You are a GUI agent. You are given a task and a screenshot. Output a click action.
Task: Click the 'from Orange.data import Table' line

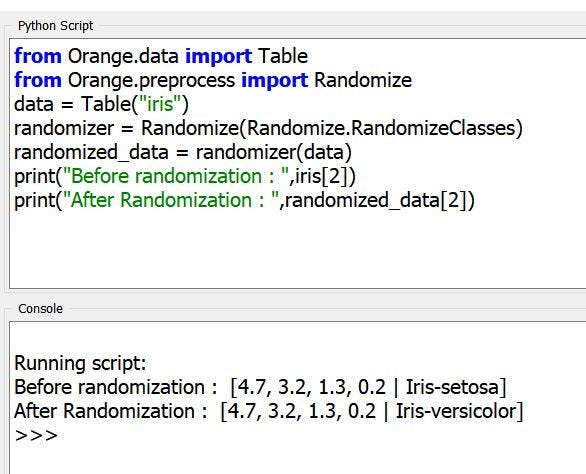(x=161, y=56)
